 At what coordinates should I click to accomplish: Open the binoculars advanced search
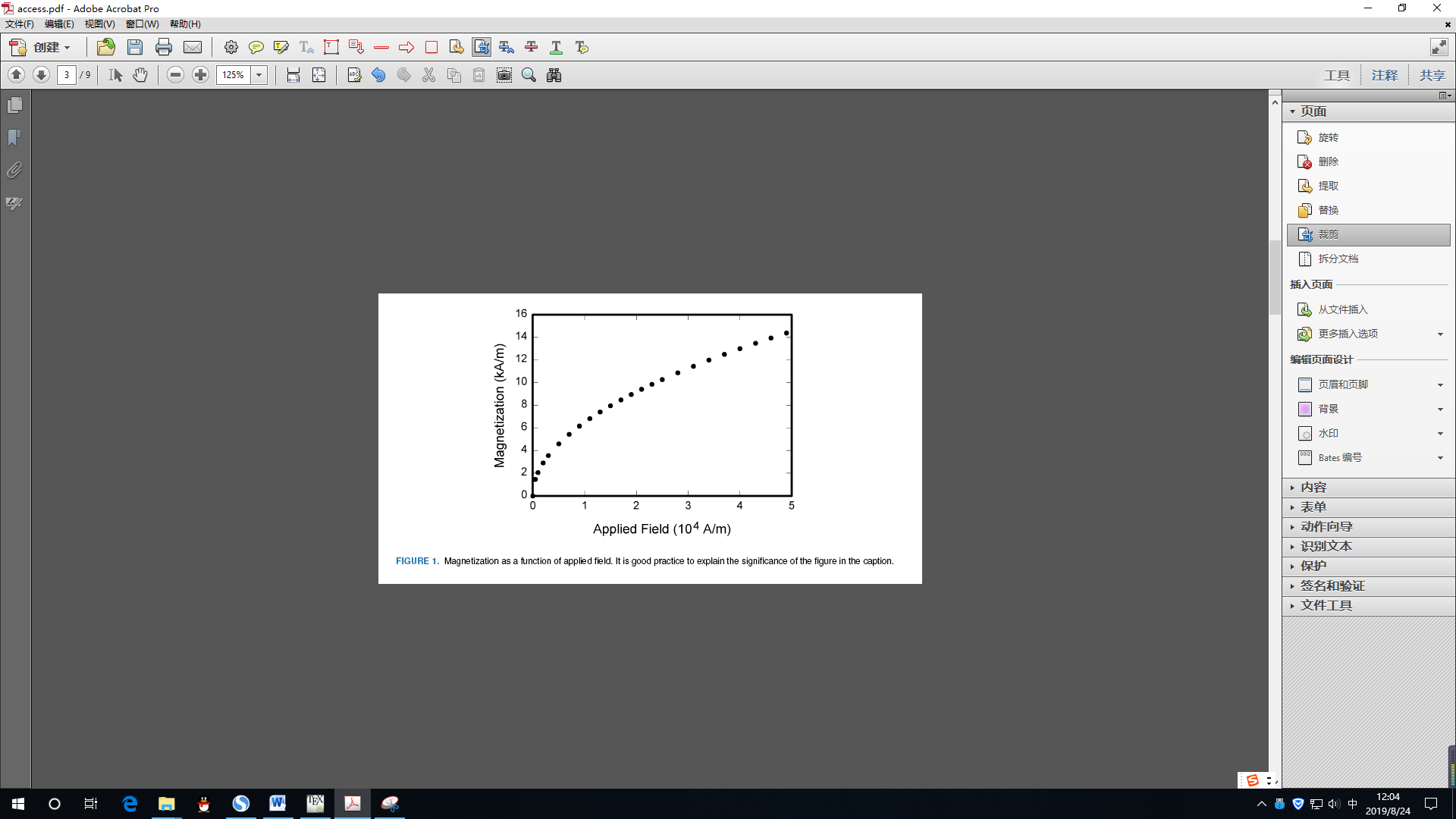(x=554, y=75)
